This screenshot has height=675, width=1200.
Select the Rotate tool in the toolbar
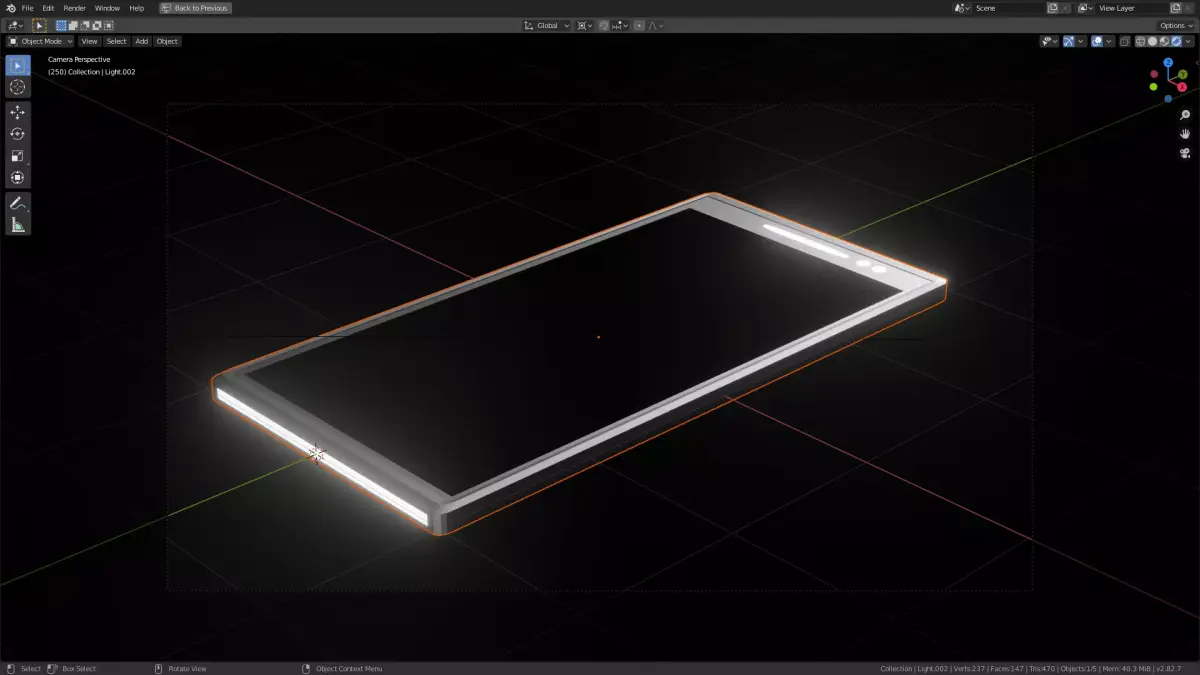pos(17,134)
